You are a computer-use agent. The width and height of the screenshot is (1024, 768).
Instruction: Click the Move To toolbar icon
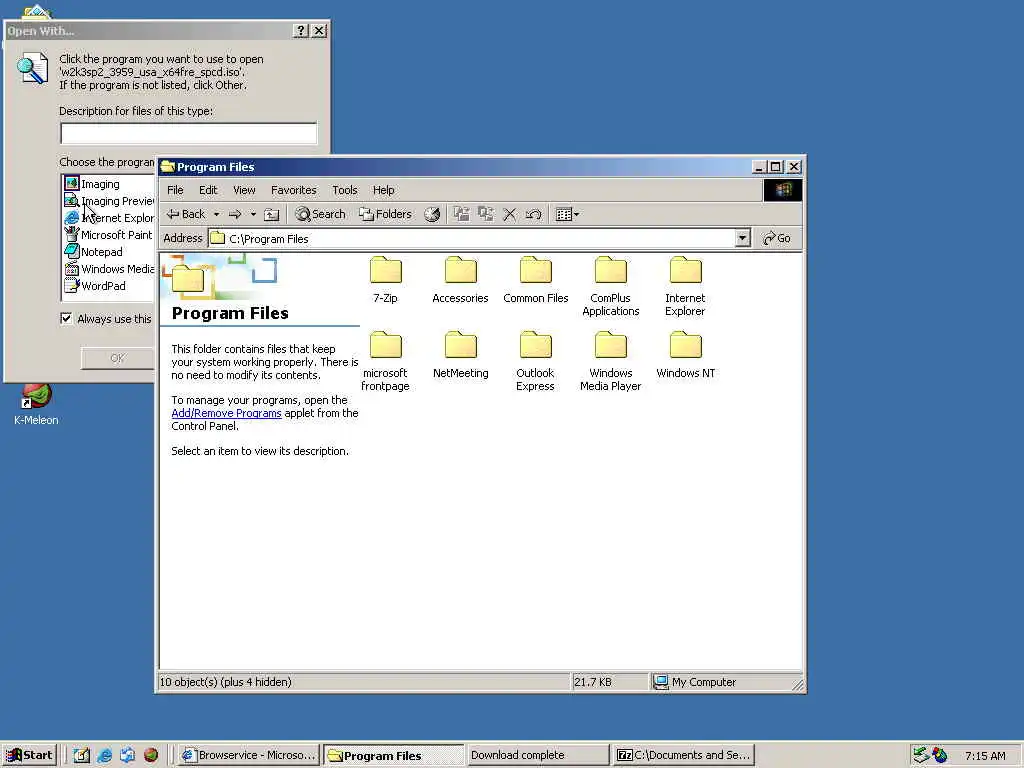[x=462, y=214]
